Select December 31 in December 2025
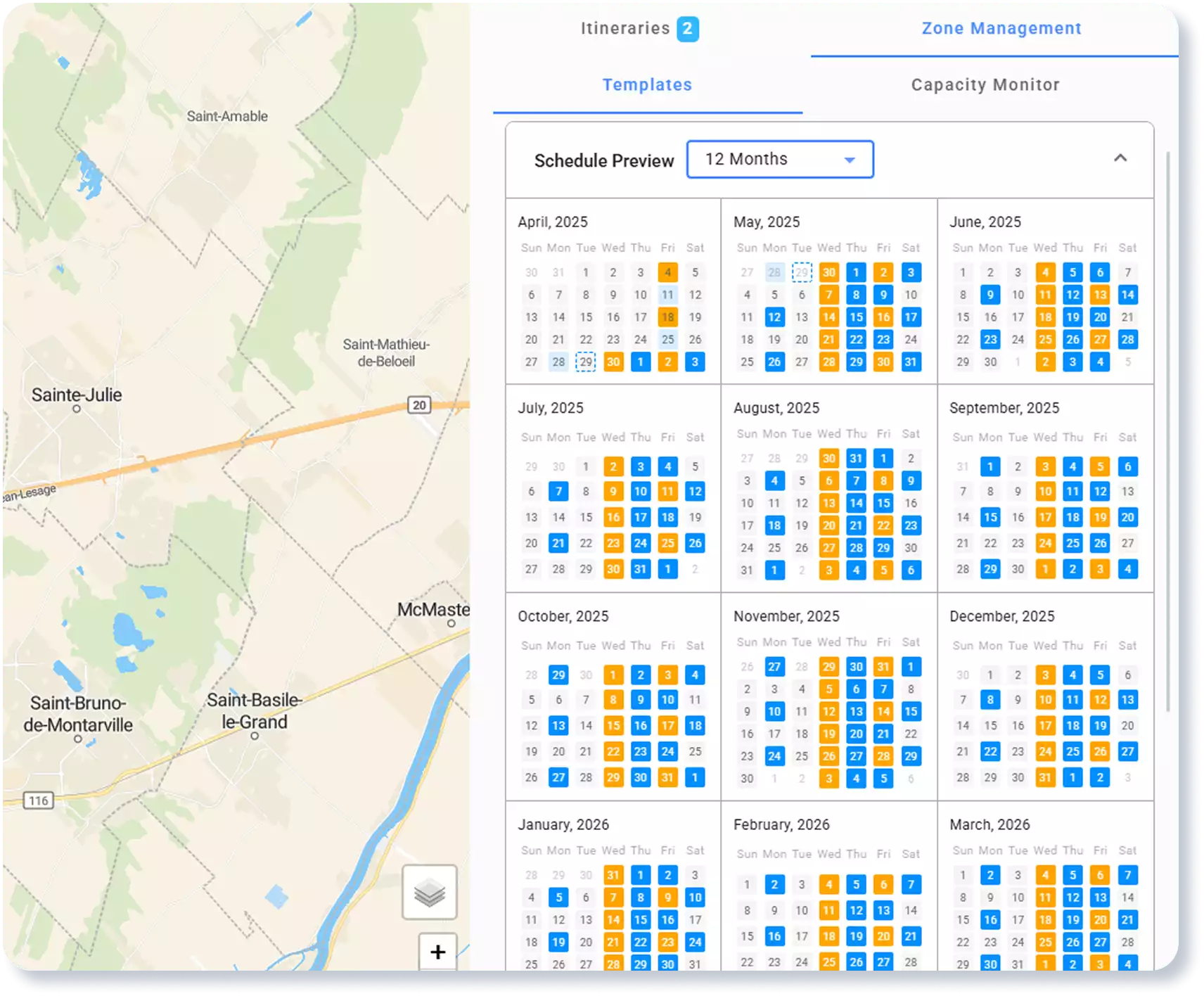This screenshot has height=996, width=1204. point(1045,777)
